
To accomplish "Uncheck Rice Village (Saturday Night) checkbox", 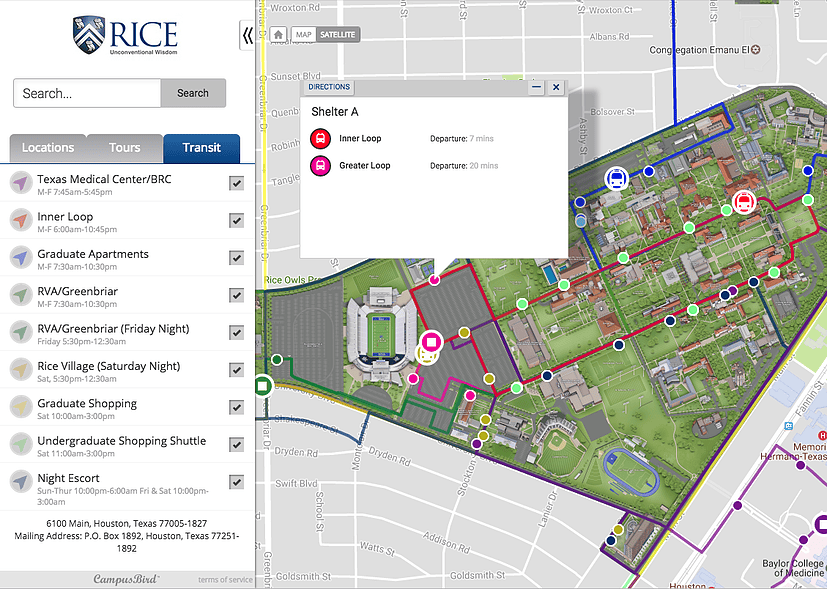I will [236, 370].
